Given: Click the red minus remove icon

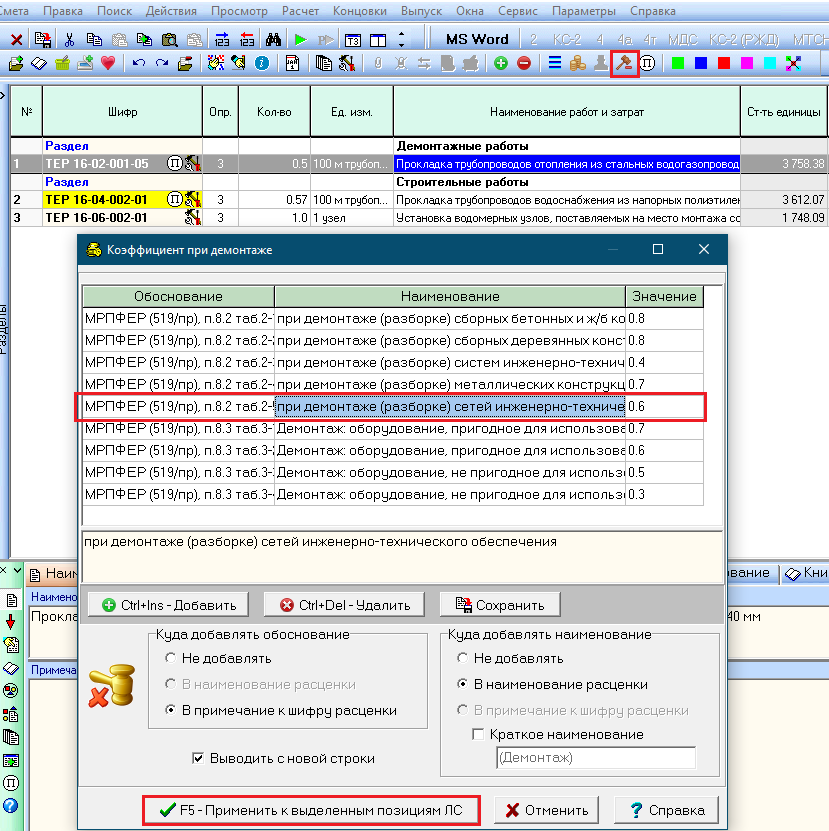Looking at the screenshot, I should coord(524,64).
